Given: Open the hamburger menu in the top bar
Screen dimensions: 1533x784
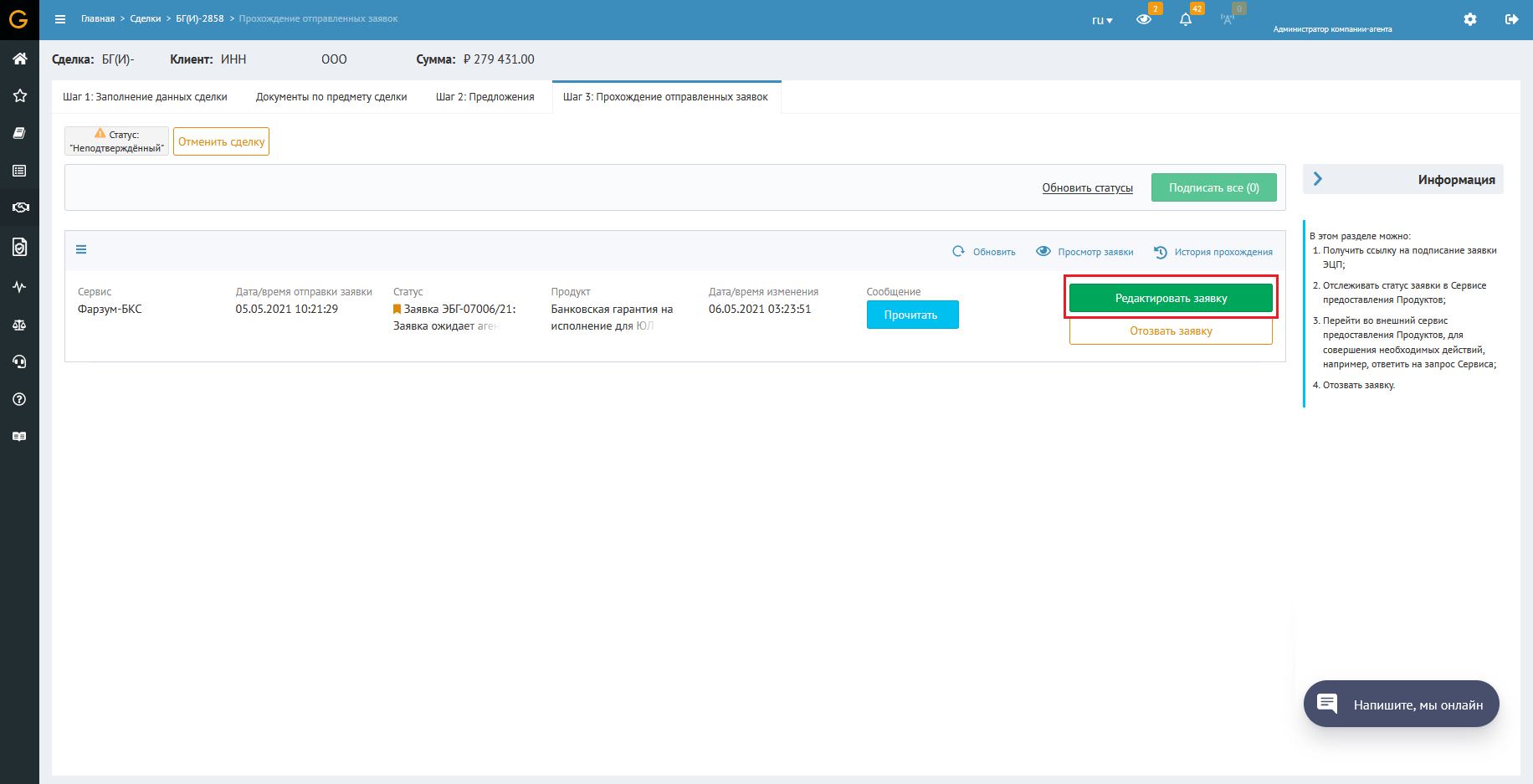Looking at the screenshot, I should pos(60,19).
